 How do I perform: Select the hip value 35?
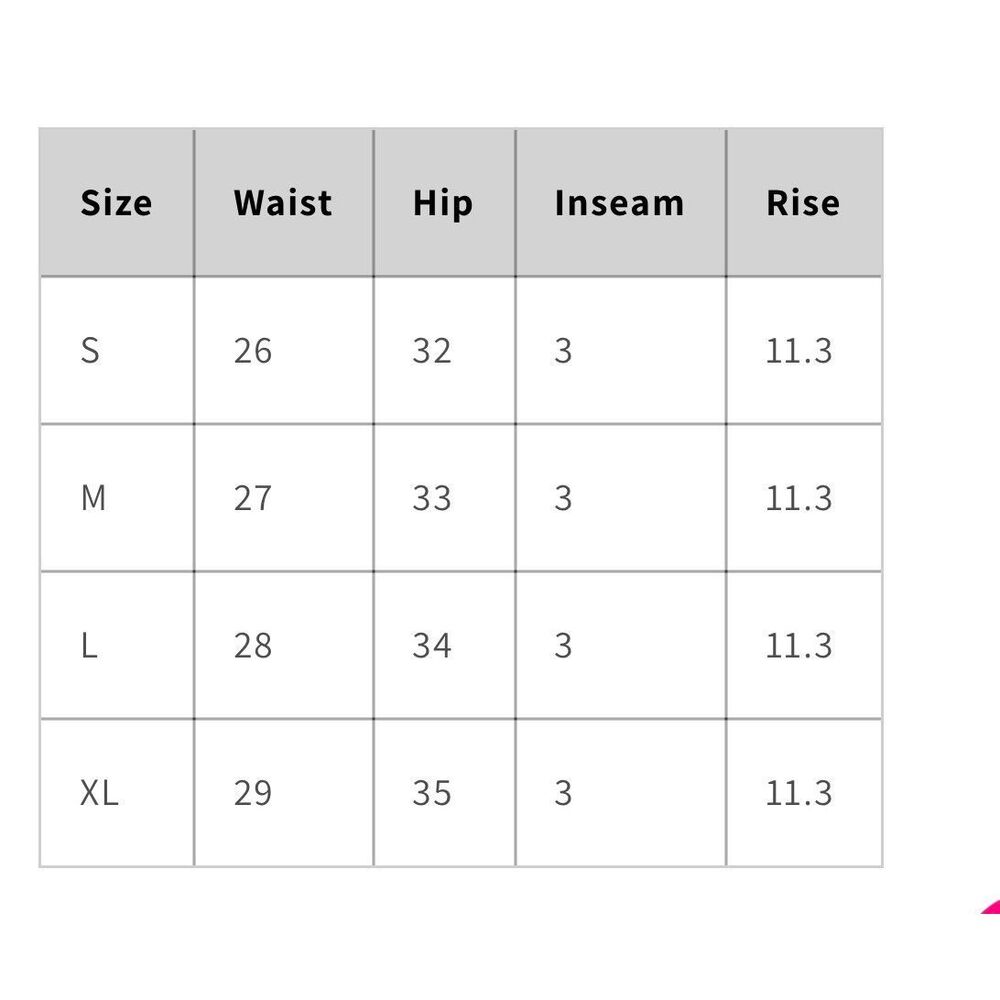[432, 793]
